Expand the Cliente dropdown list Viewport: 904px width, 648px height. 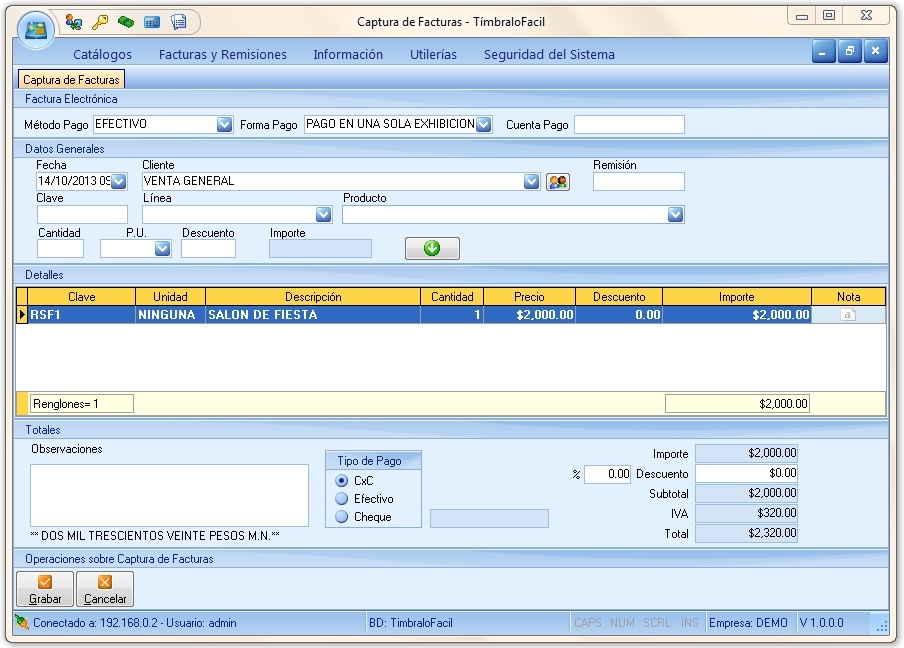click(532, 182)
